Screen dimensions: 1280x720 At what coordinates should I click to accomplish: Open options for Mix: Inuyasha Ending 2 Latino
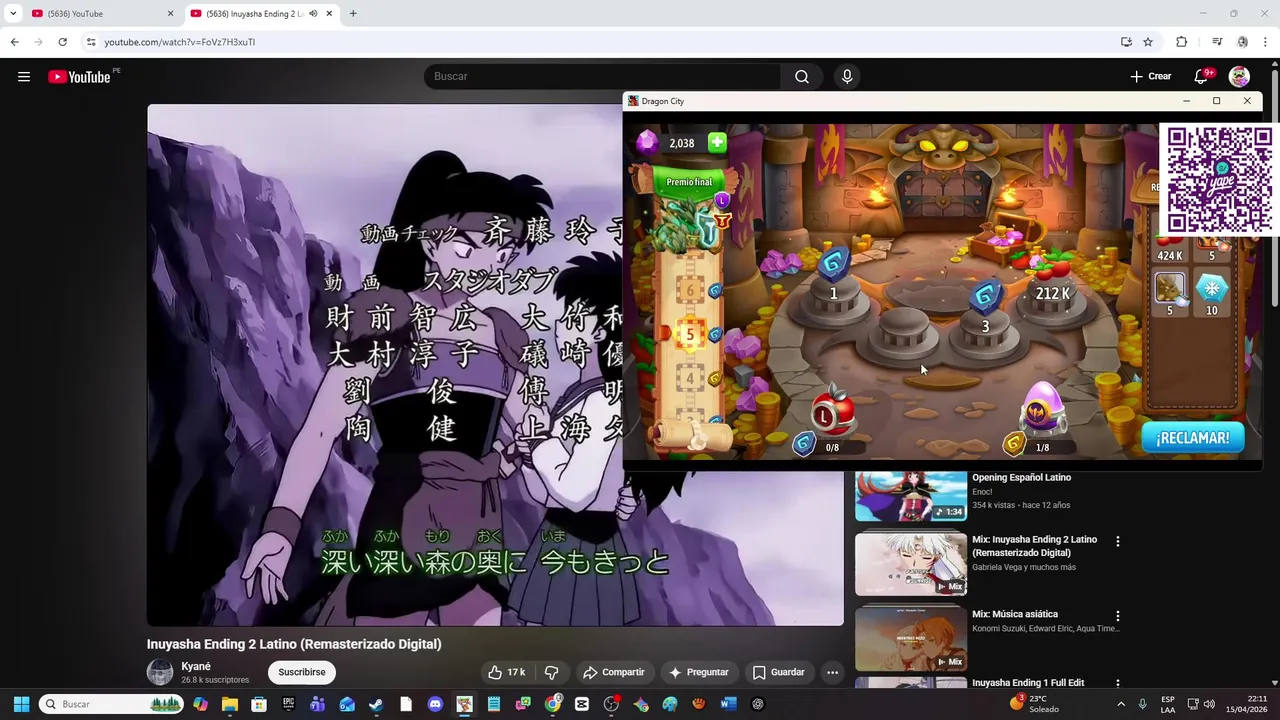pos(1118,541)
